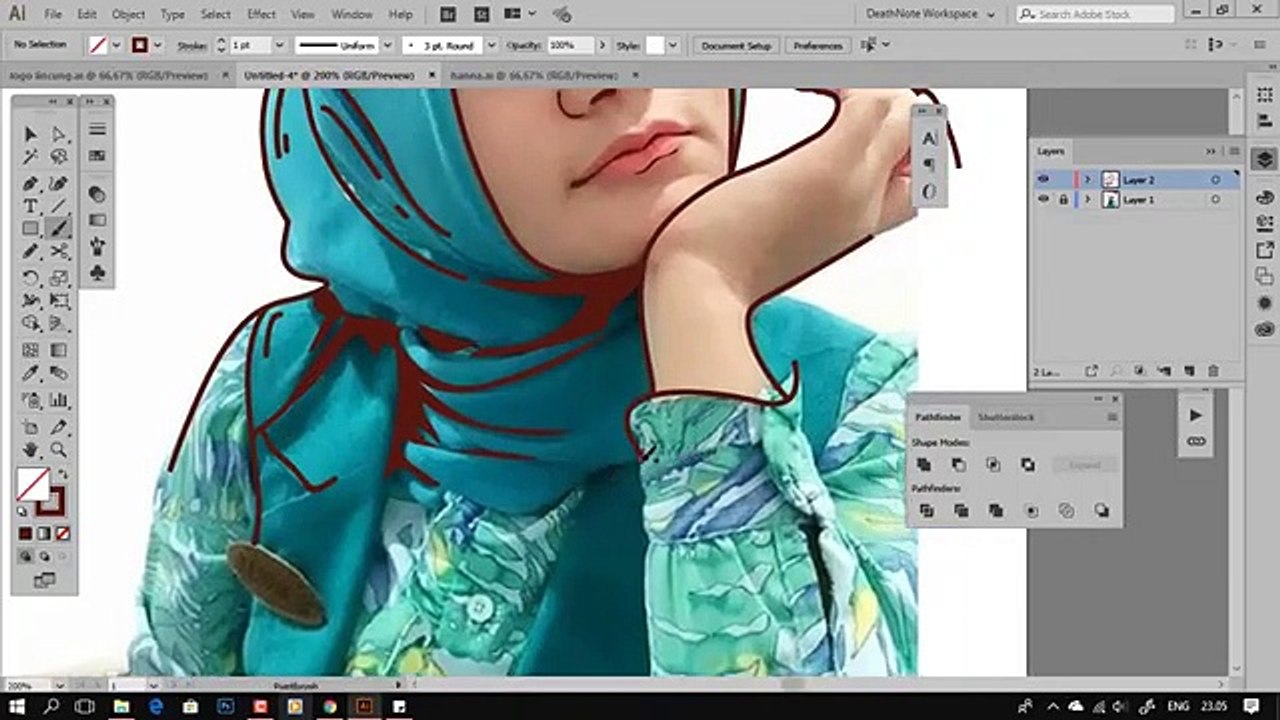Open the 3 pt. Round brush dropdown
The width and height of the screenshot is (1280, 720).
pos(490,45)
